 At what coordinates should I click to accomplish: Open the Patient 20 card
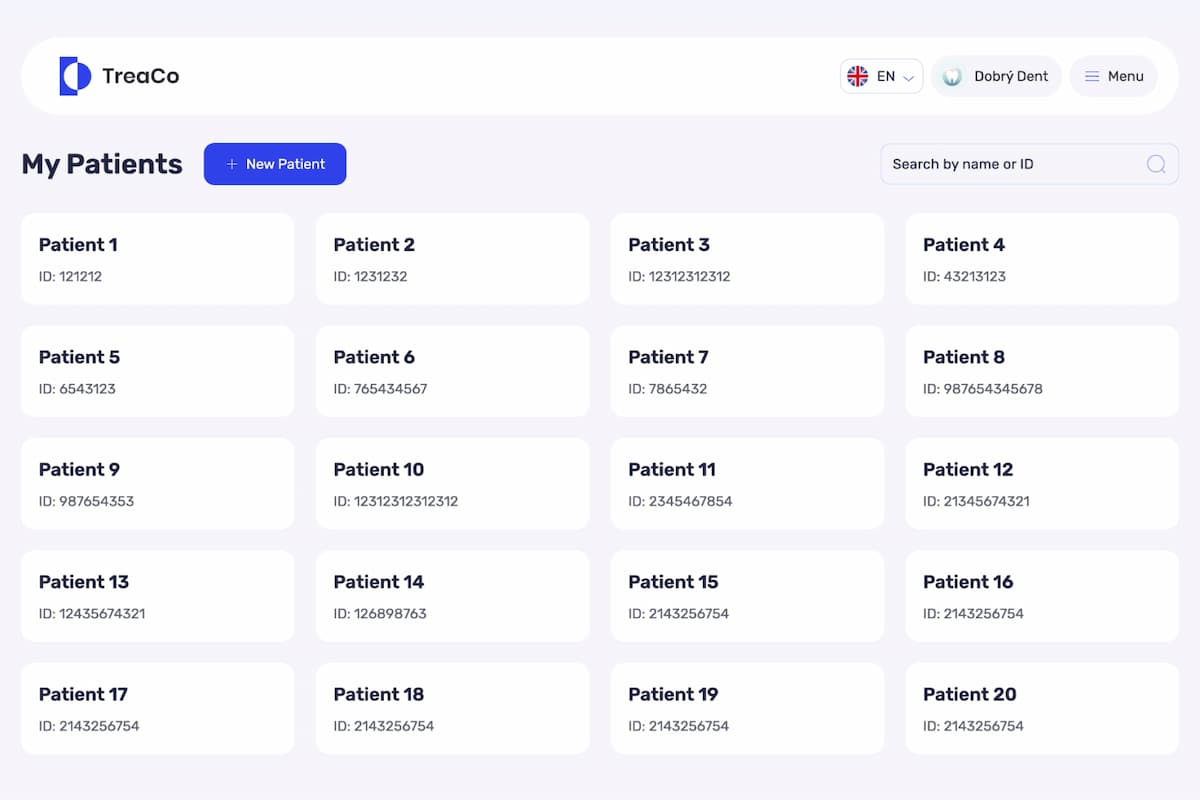(x=1042, y=708)
